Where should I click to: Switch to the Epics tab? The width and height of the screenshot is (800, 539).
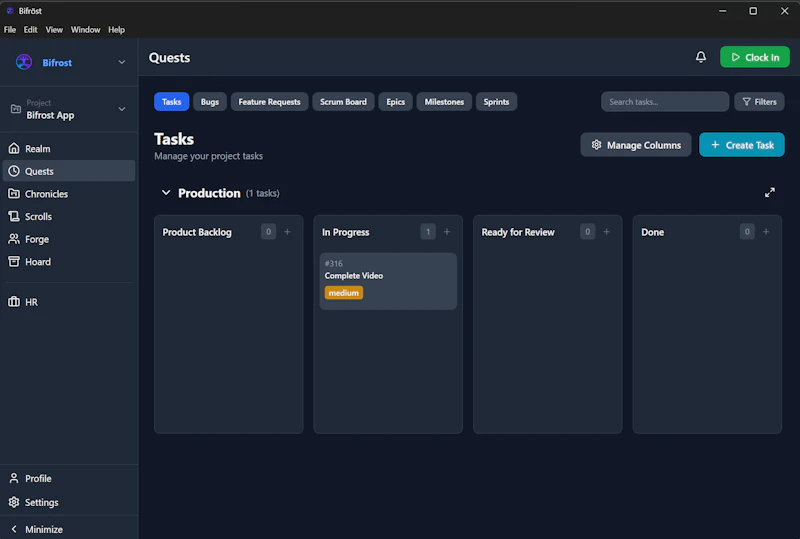395,102
